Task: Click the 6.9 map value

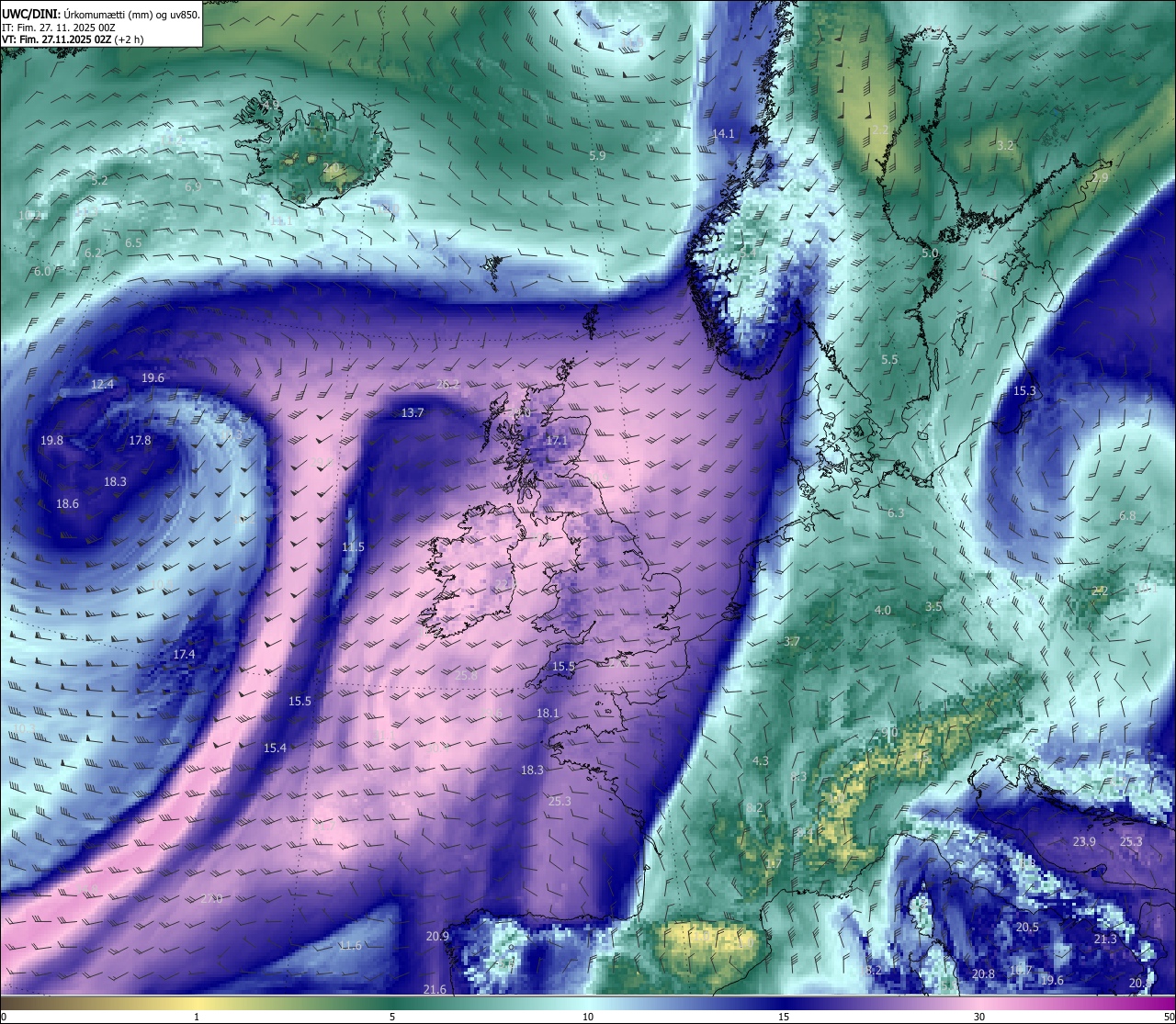Action: tap(193, 187)
